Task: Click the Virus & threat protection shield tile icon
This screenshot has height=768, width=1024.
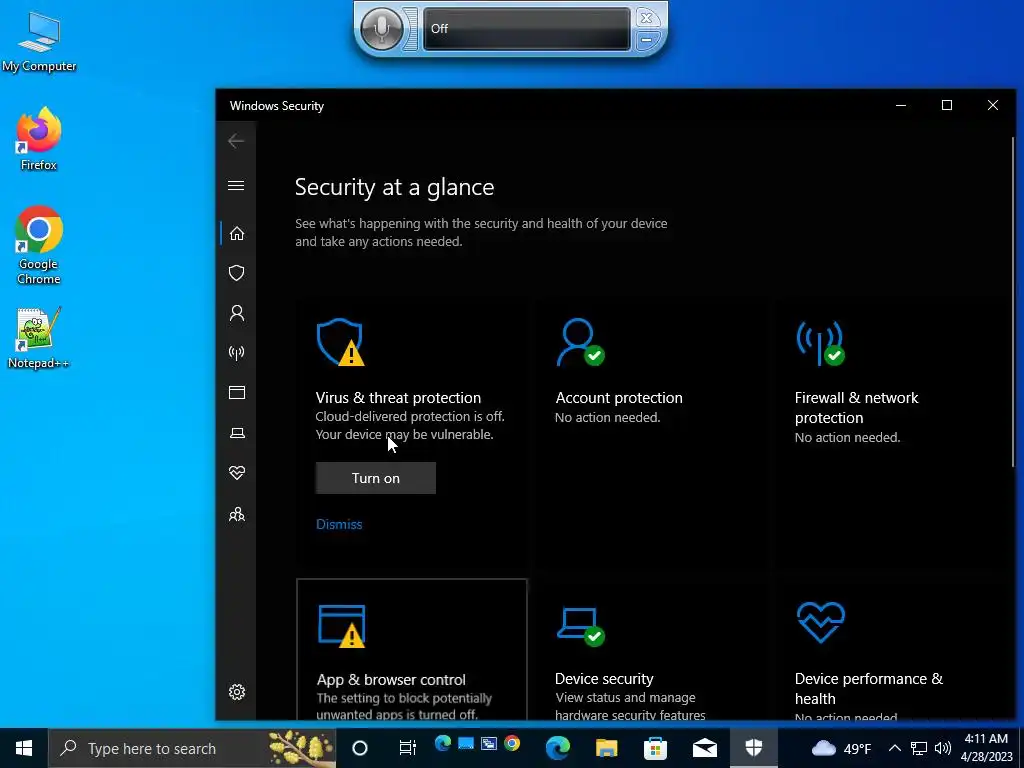Action: pos(340,342)
